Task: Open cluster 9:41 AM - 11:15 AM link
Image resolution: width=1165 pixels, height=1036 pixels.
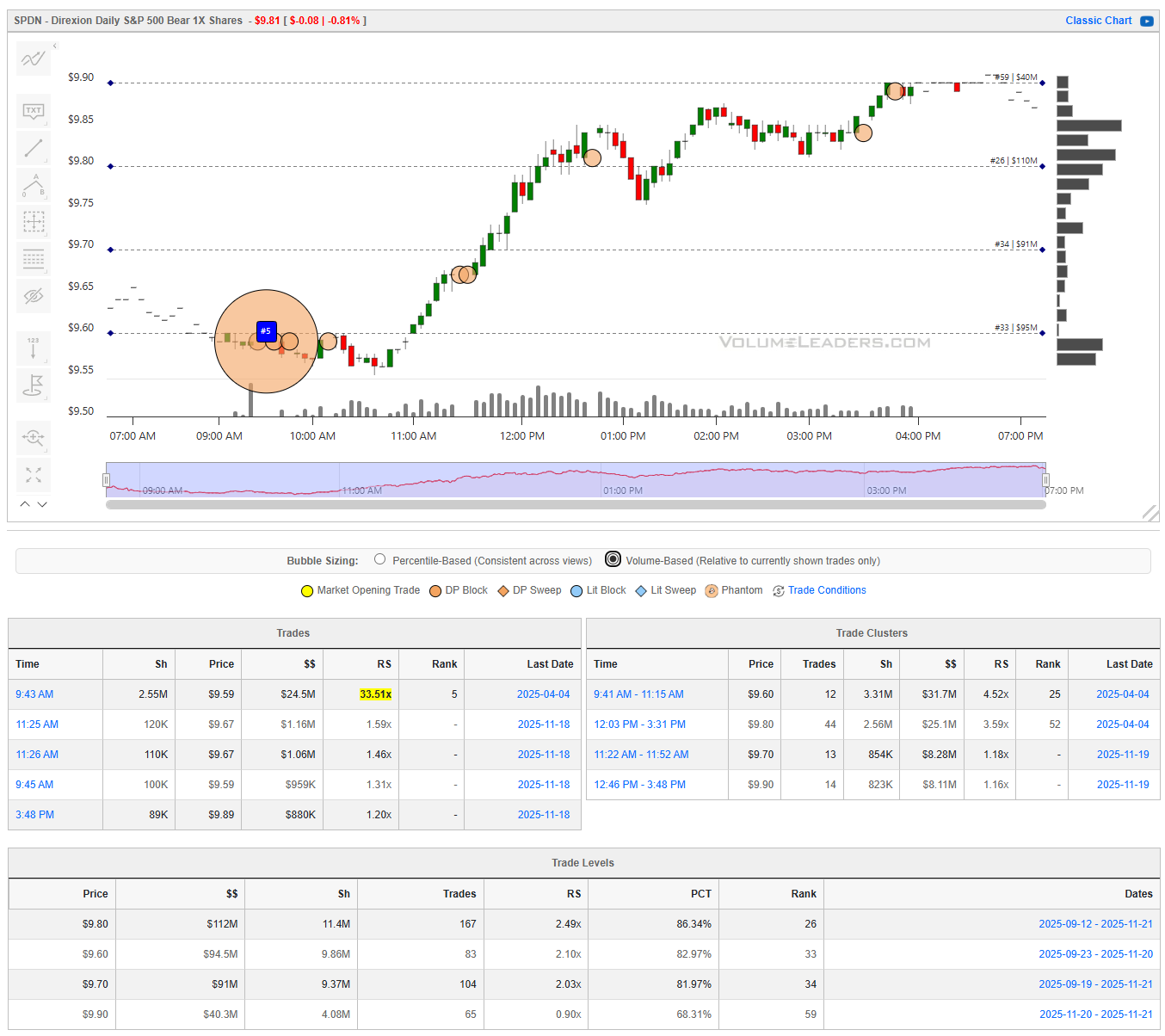Action: [638, 694]
